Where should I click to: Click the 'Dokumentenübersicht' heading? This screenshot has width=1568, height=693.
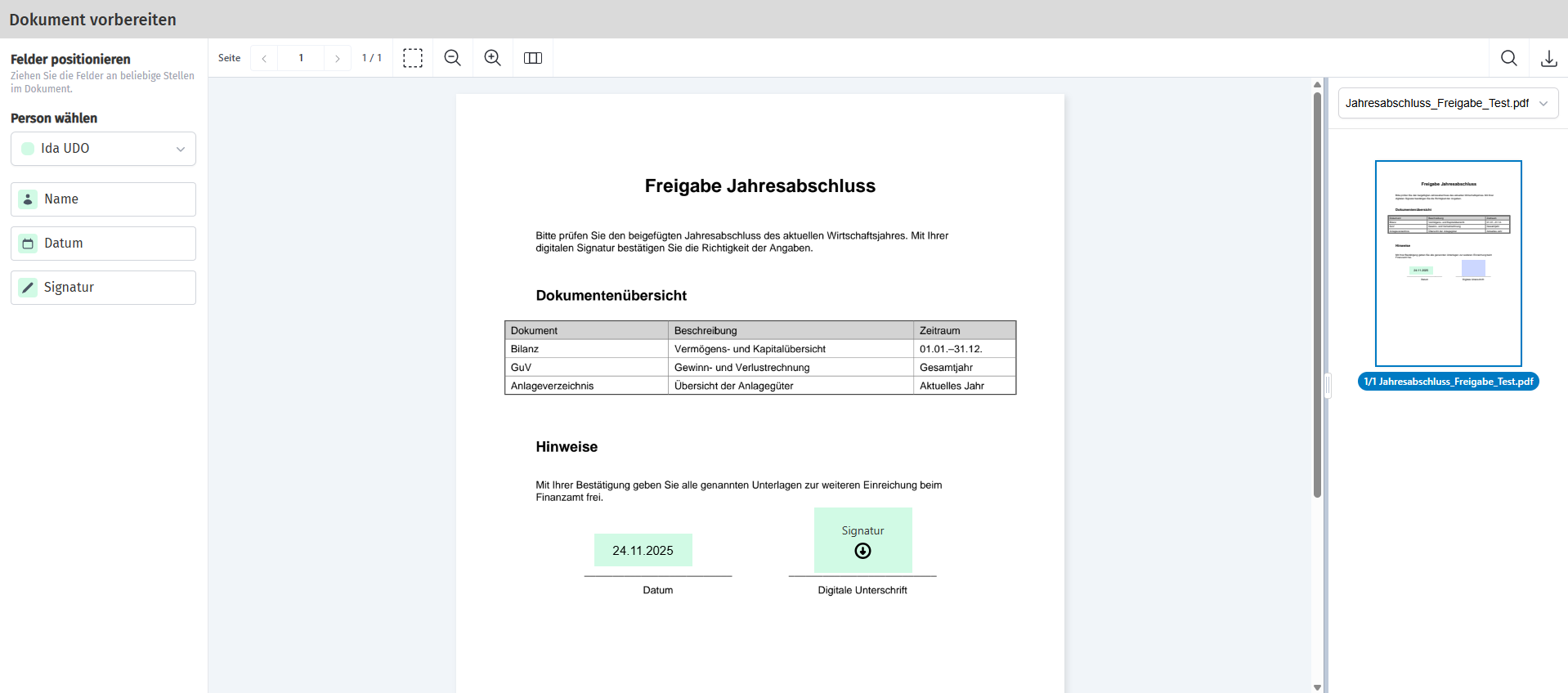[x=612, y=296]
